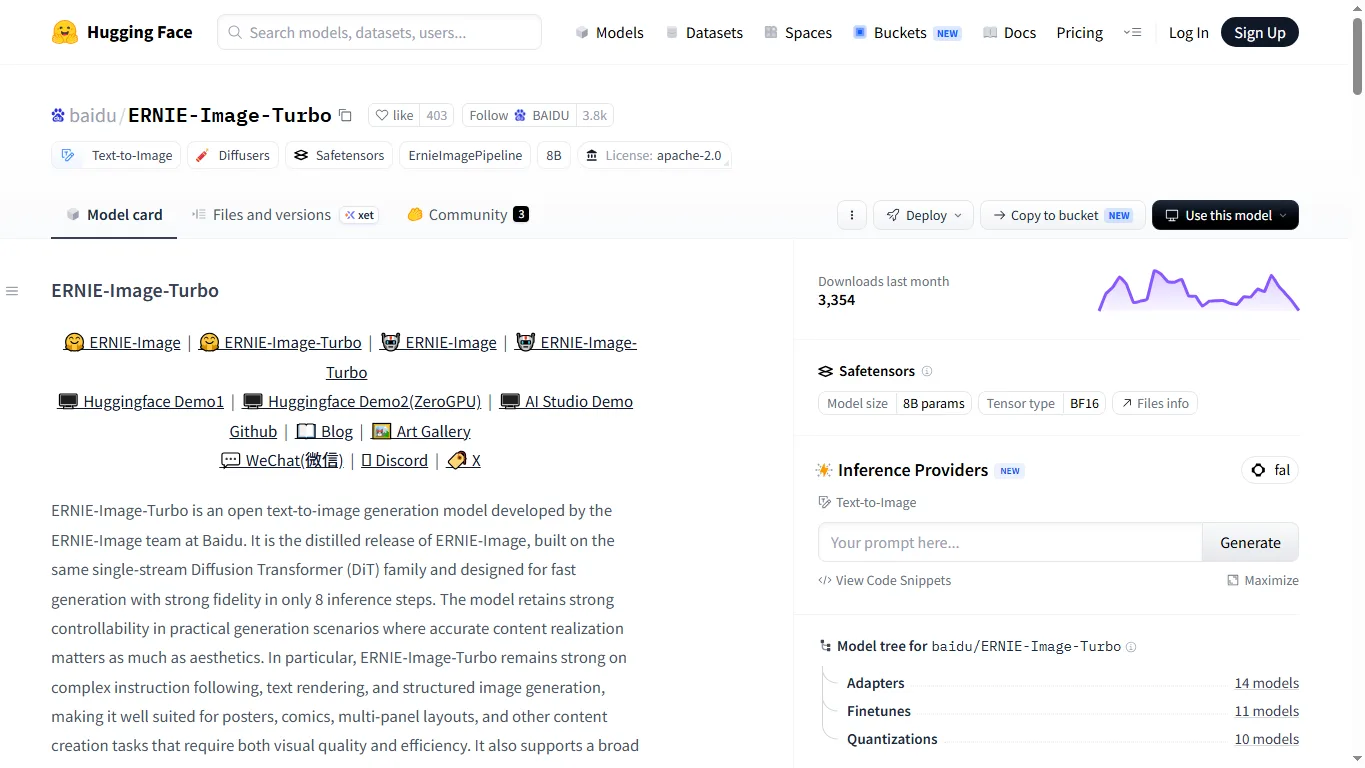Click the fal inference provider badge
Viewport: 1365px width, 768px height.
point(1270,470)
